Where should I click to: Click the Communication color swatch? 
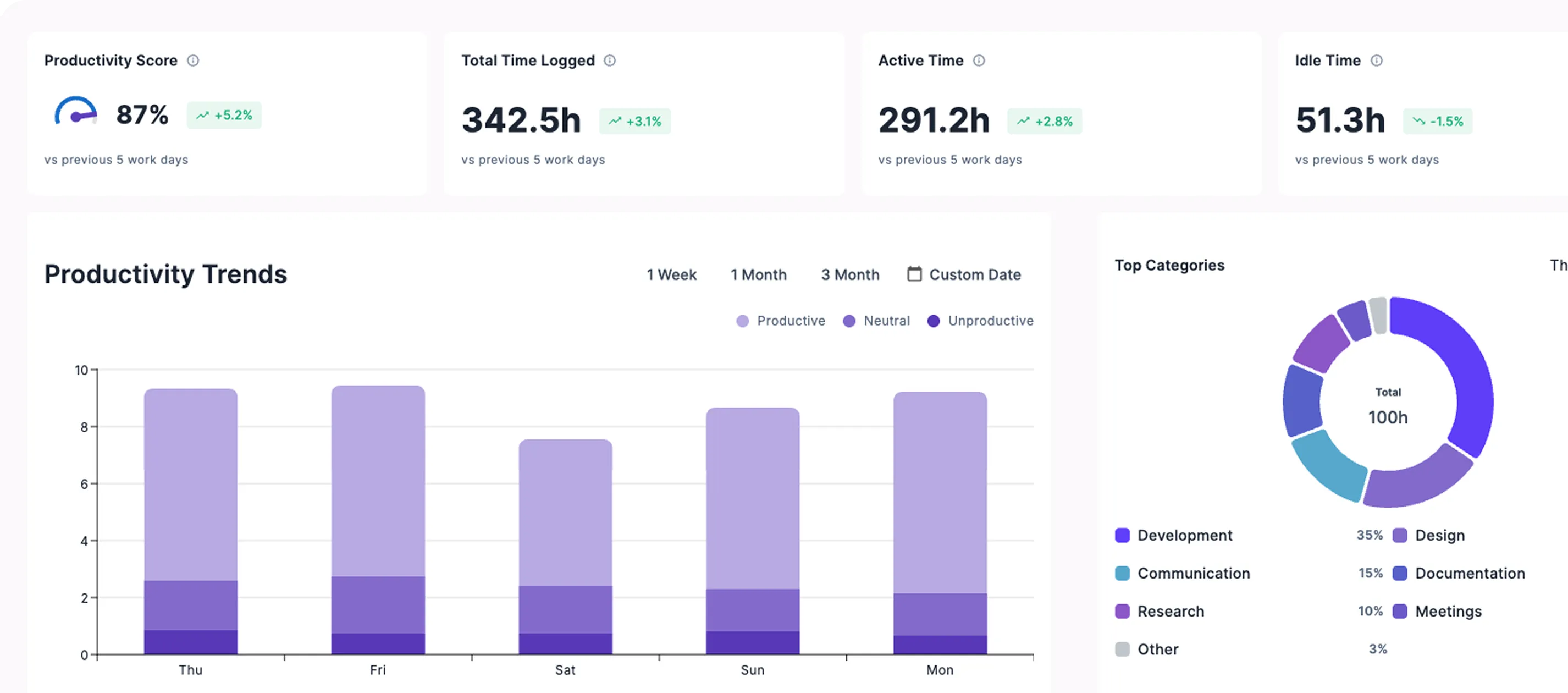1123,573
